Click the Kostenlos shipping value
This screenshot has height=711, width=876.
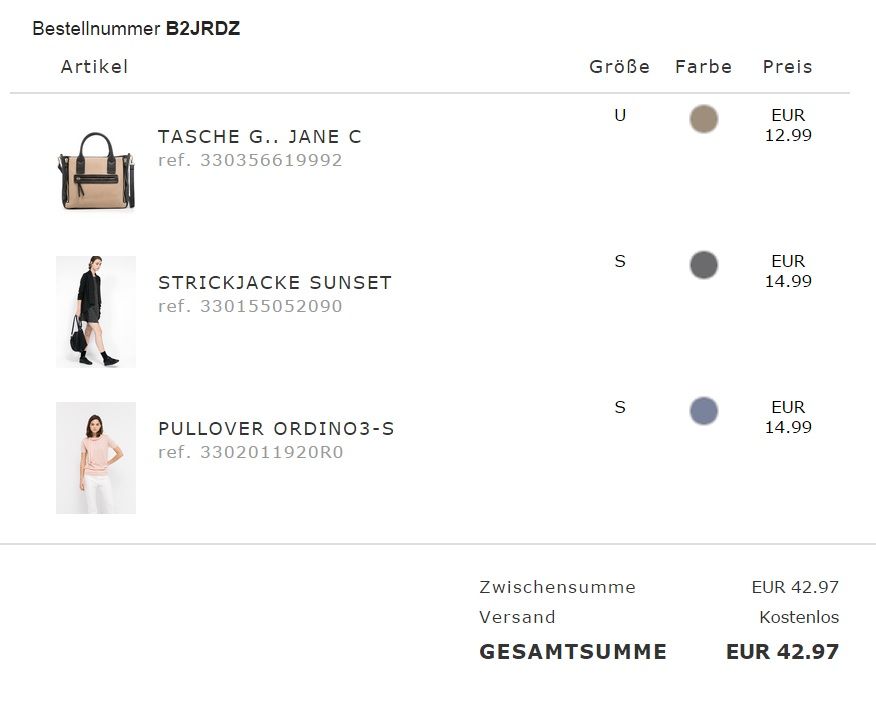pos(799,617)
